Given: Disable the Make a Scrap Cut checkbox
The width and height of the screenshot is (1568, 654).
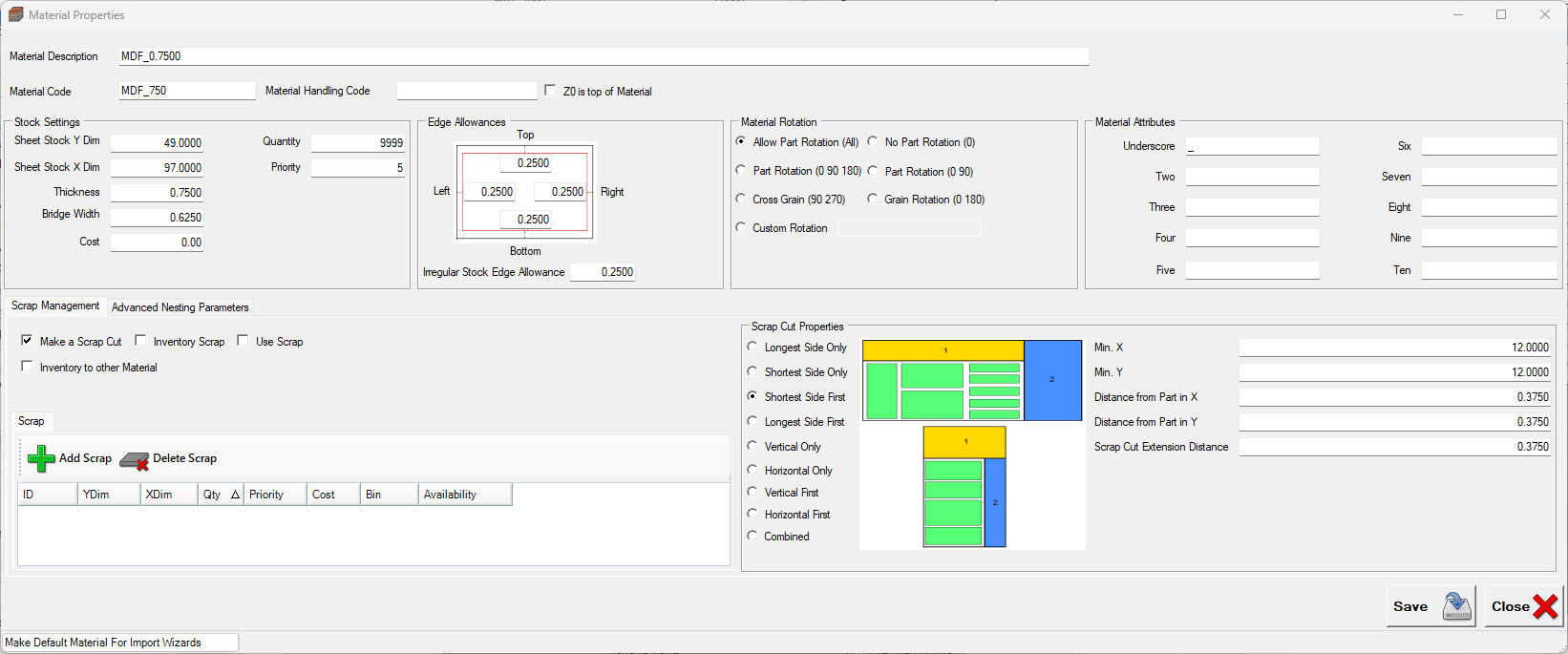Looking at the screenshot, I should [27, 341].
